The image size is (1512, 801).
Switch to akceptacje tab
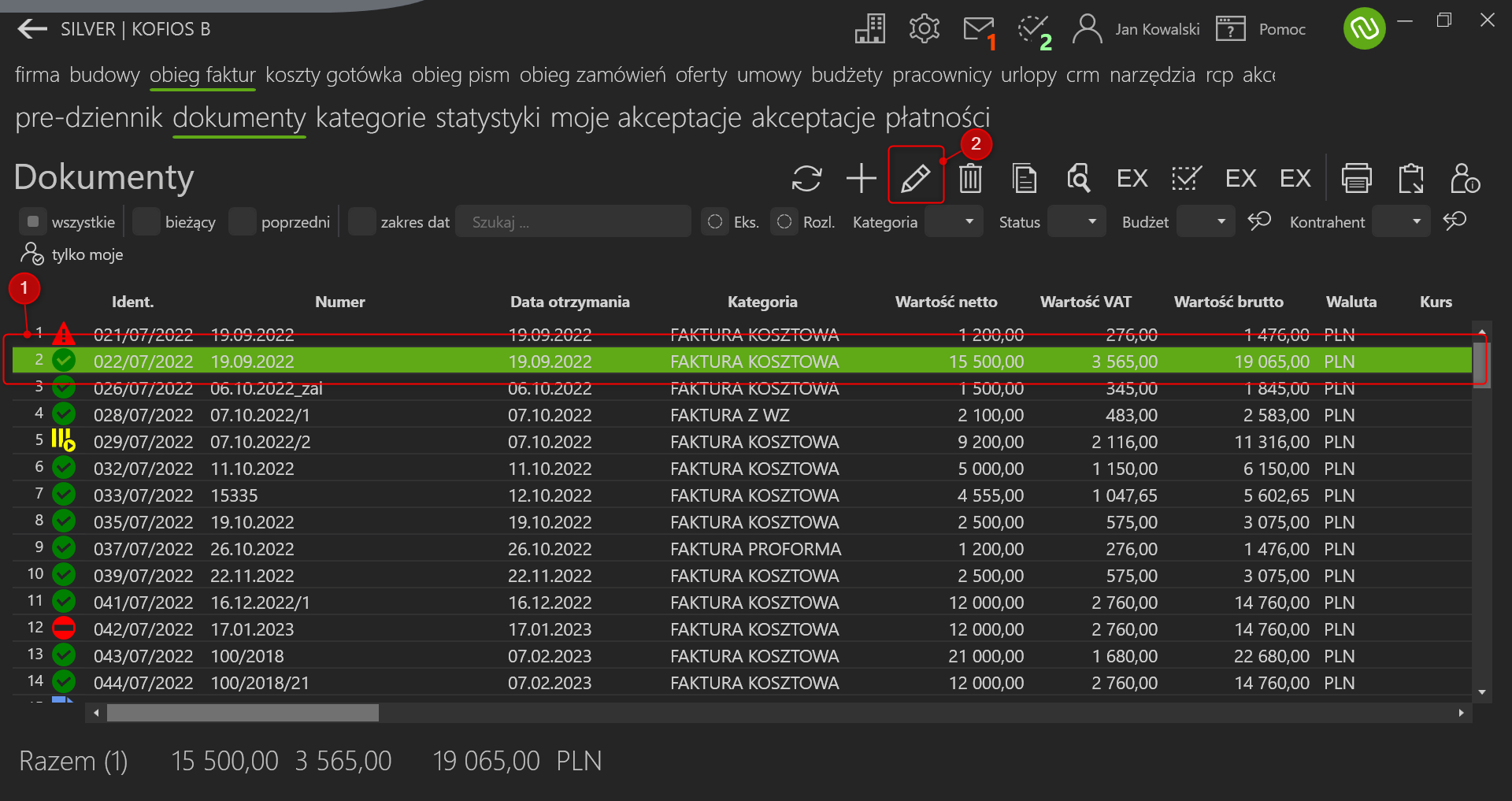click(813, 117)
